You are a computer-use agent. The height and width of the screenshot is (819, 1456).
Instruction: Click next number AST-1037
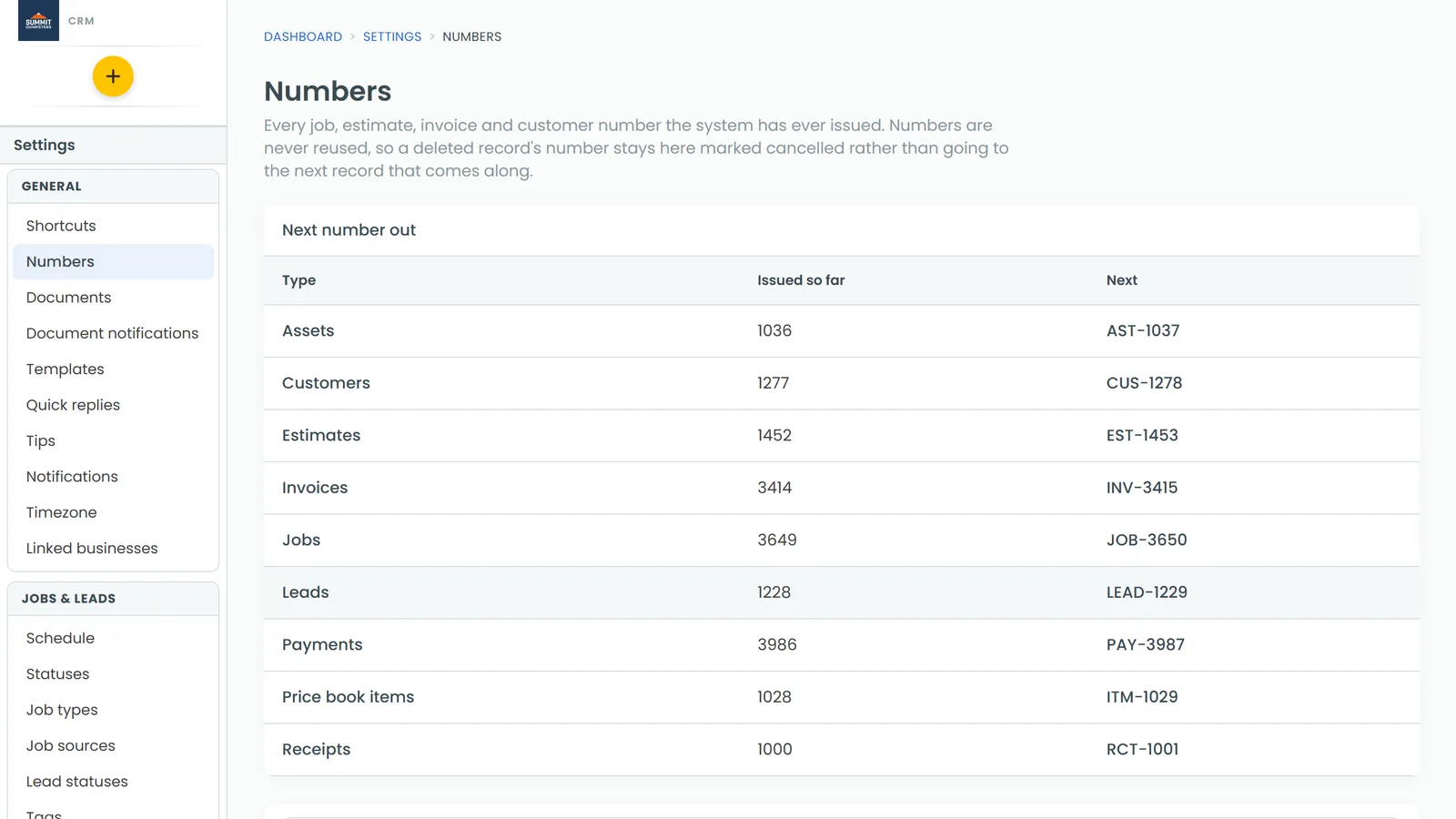click(x=1143, y=330)
